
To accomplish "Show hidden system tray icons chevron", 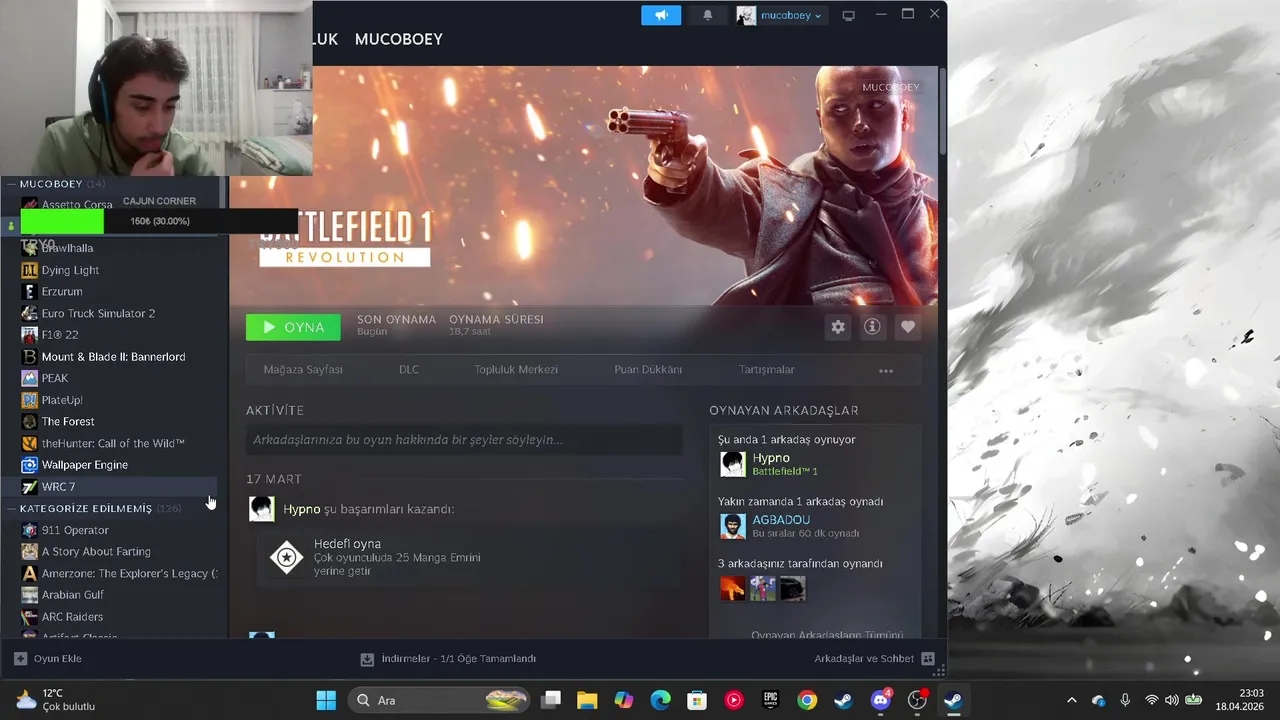I will (x=1072, y=700).
